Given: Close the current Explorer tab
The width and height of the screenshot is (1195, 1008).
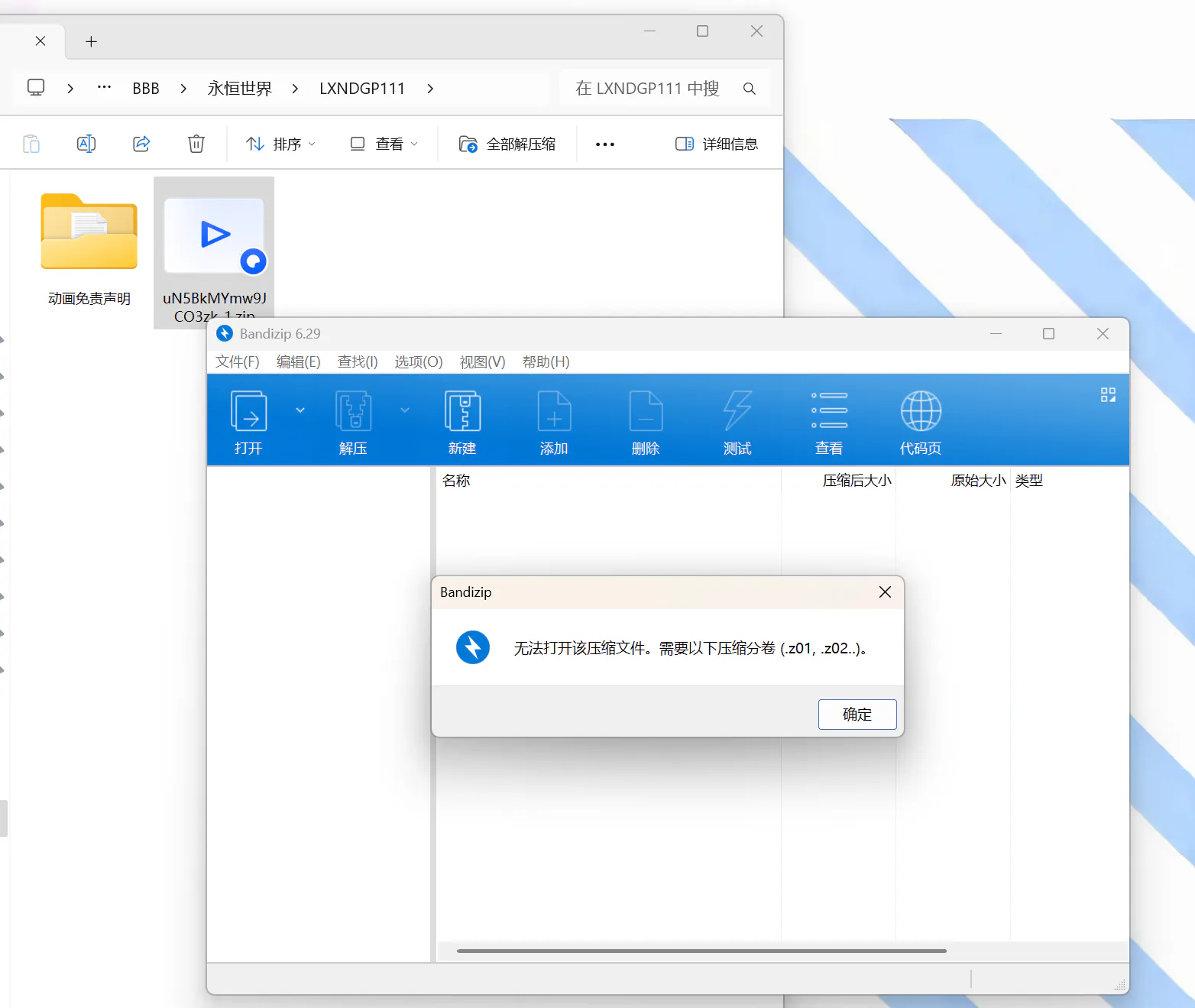Looking at the screenshot, I should (40, 41).
